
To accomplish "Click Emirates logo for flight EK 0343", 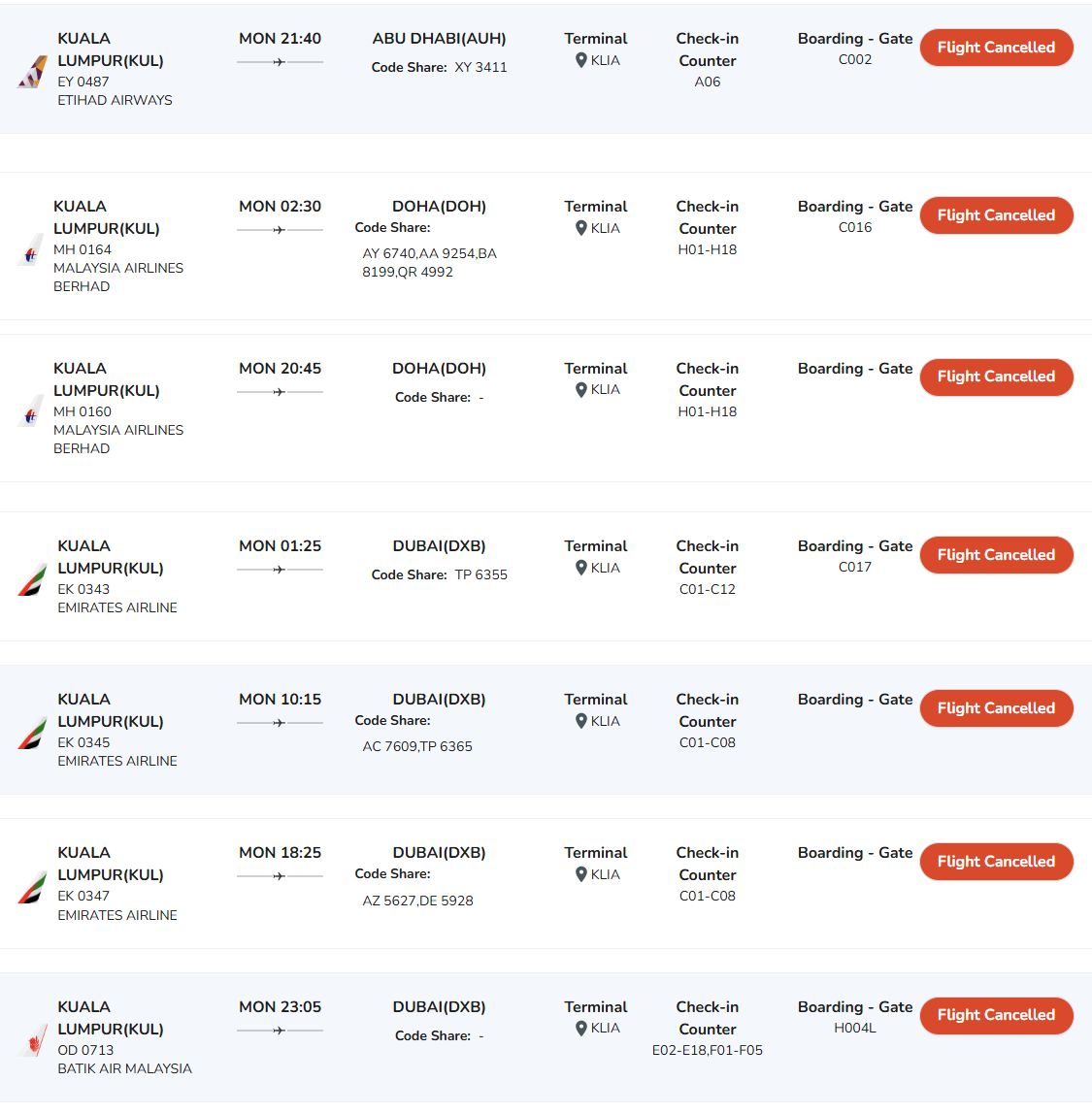I will (x=33, y=579).
